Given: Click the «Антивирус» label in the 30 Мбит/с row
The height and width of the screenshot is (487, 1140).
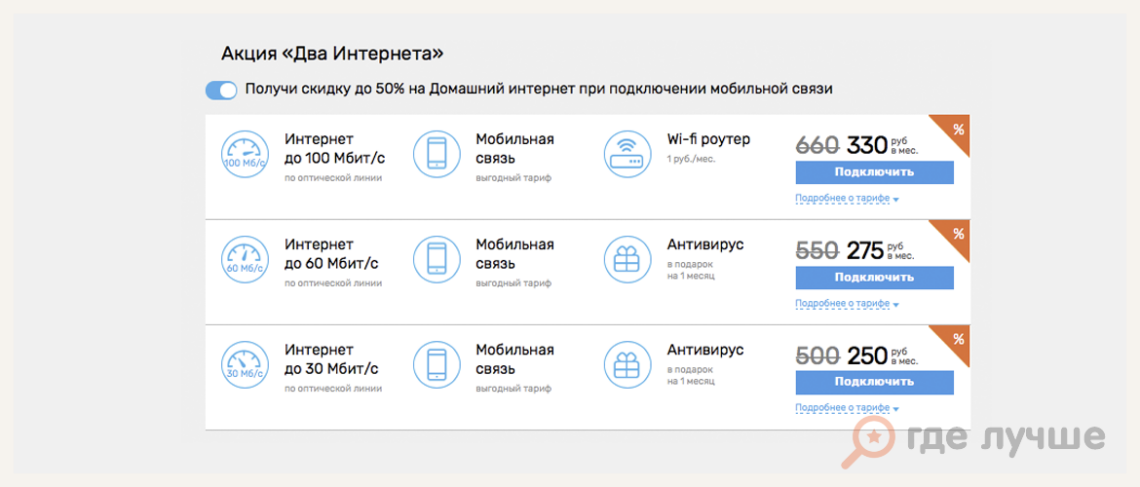Looking at the screenshot, I should coord(705,350).
